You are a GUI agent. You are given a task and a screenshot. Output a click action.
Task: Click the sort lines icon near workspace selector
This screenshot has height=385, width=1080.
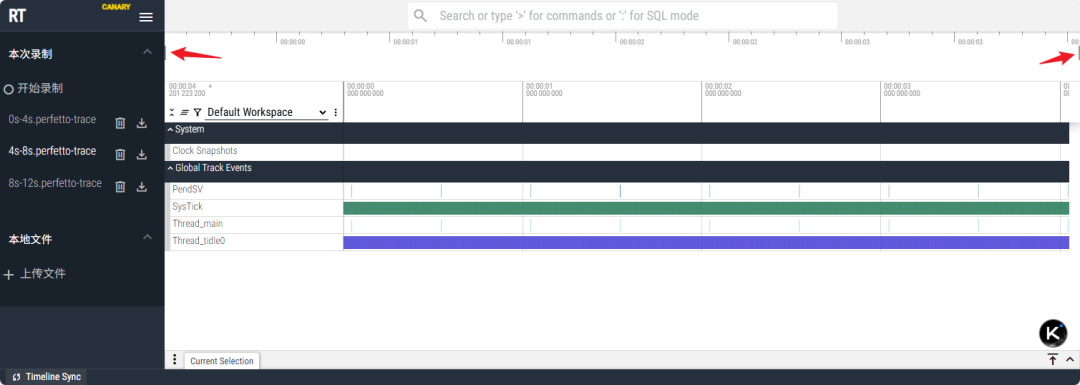(x=185, y=112)
